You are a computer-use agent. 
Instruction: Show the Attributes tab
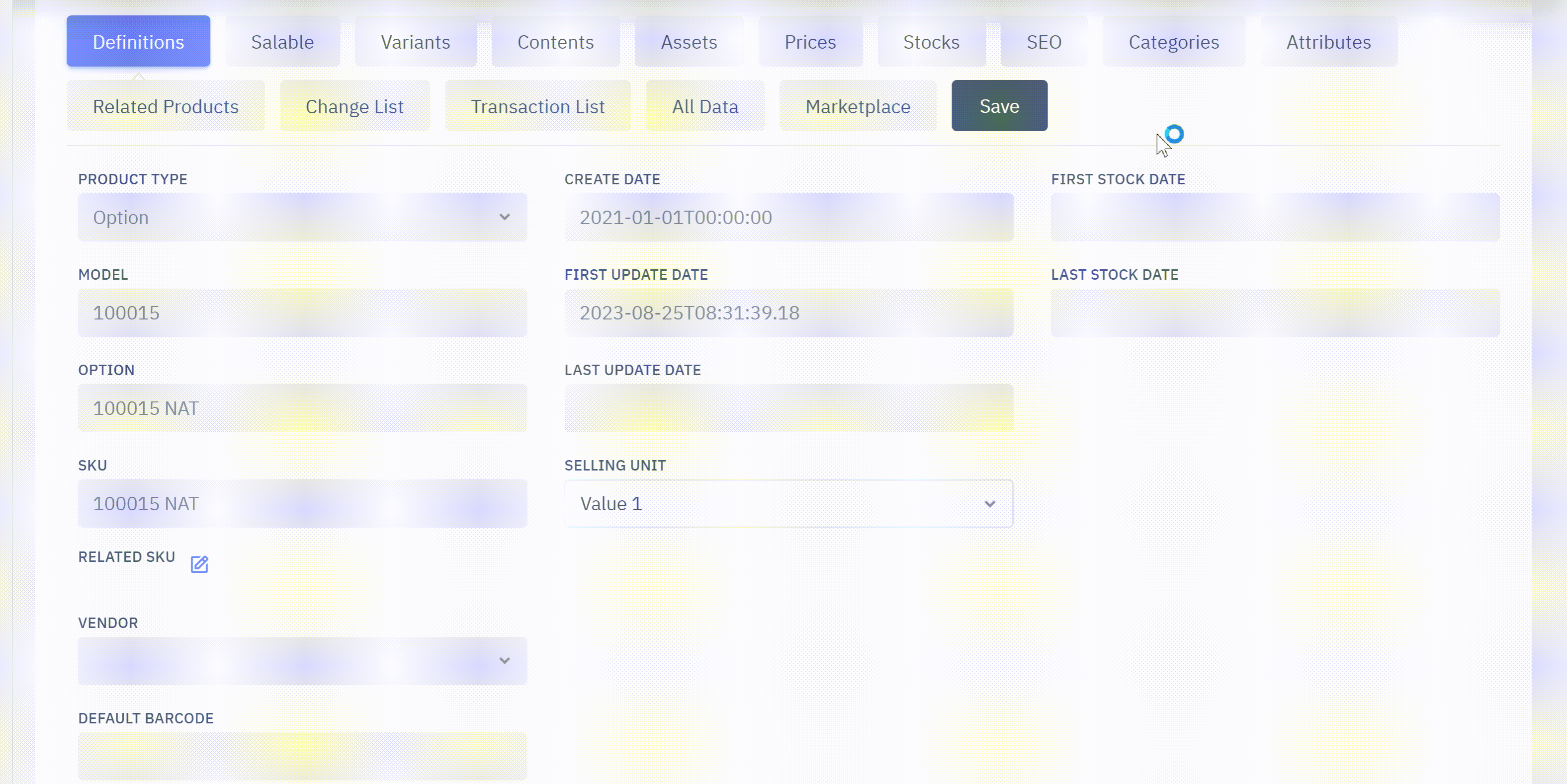[1328, 41]
